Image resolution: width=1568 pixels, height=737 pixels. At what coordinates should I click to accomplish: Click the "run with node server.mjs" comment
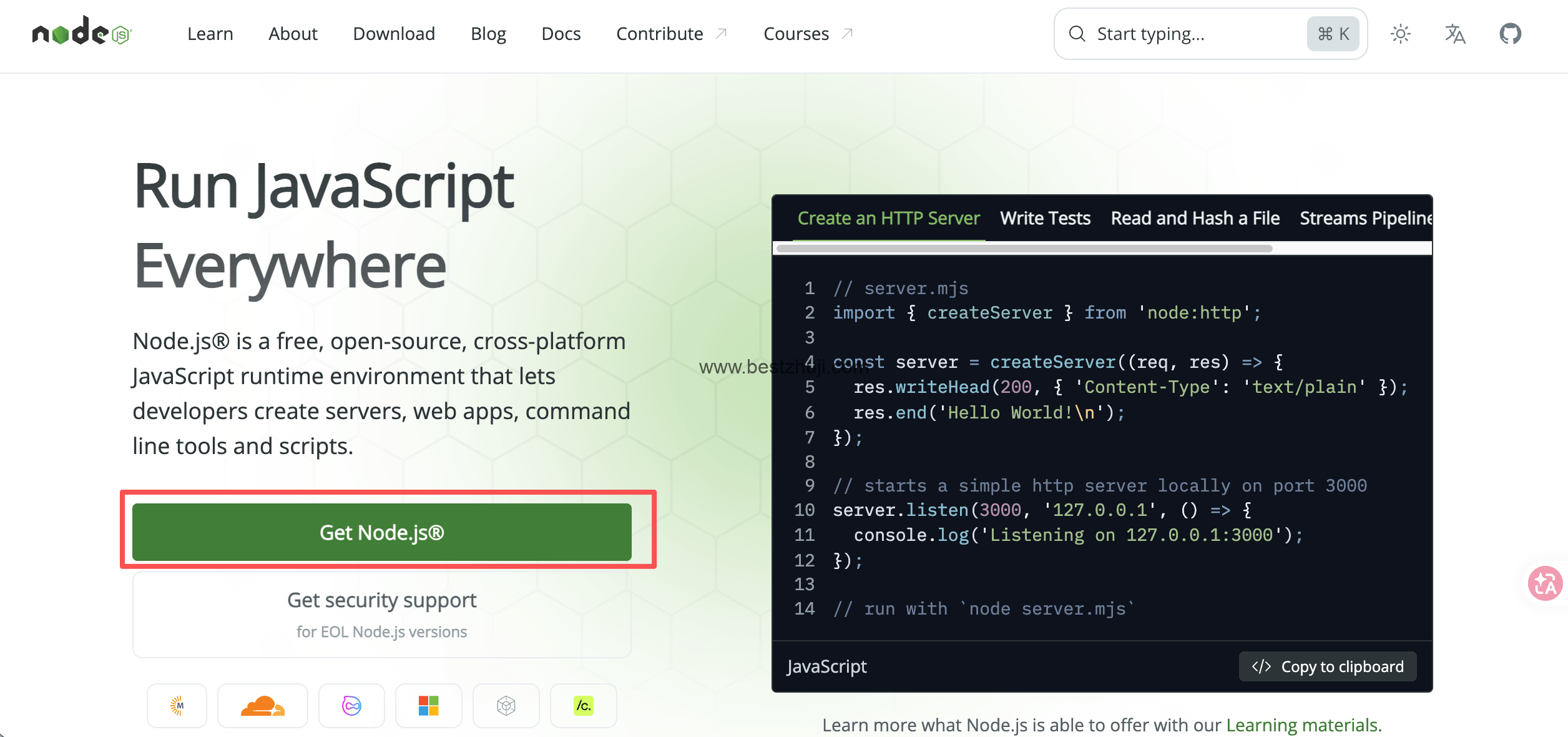coord(984,609)
